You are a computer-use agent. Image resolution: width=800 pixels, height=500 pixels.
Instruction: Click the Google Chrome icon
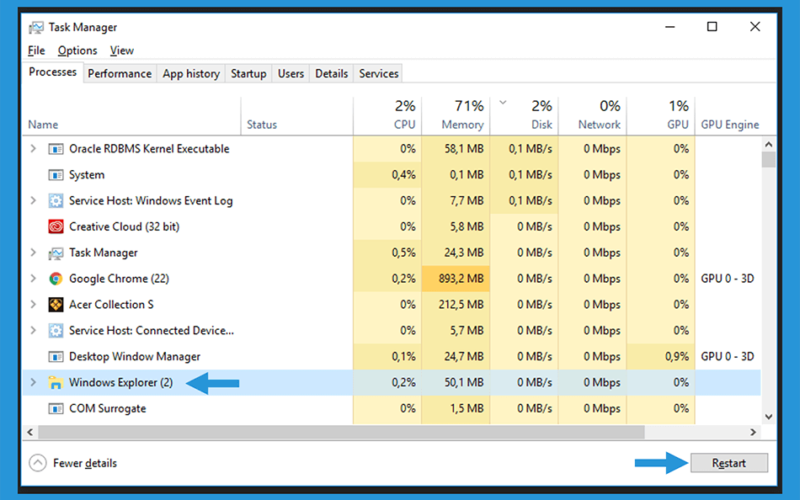pos(56,279)
